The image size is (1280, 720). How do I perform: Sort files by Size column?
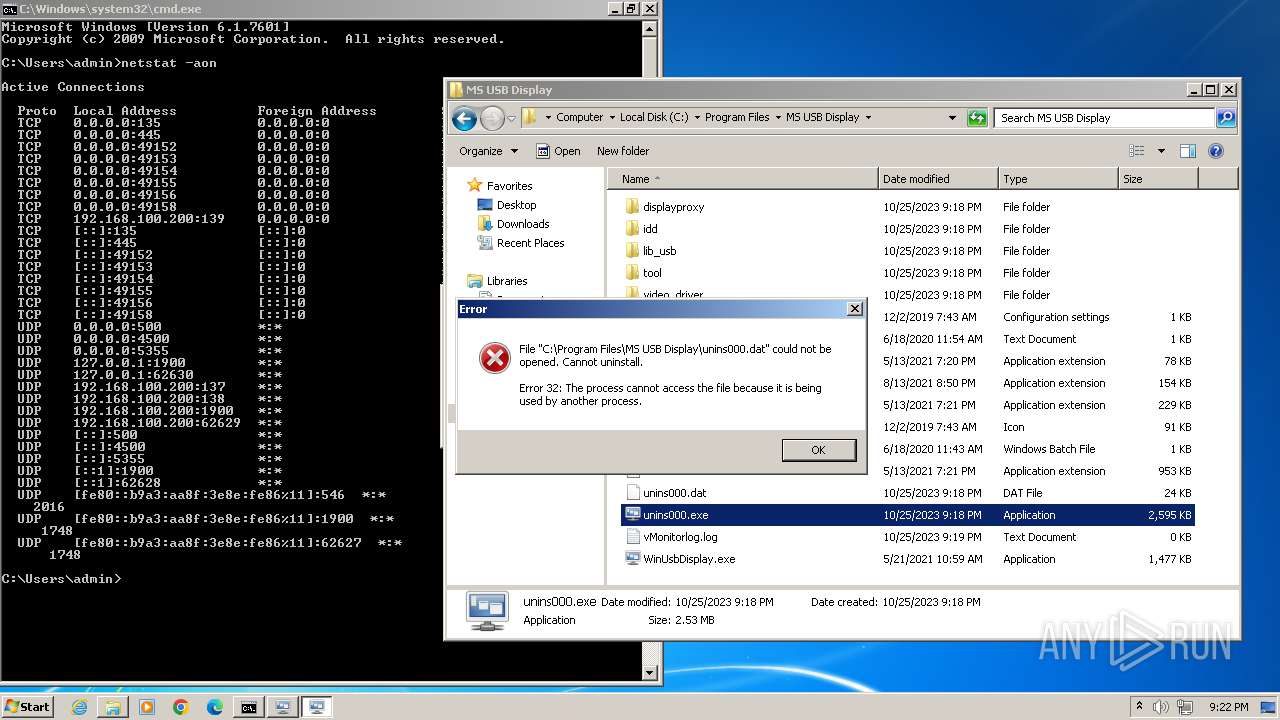tap(1158, 179)
